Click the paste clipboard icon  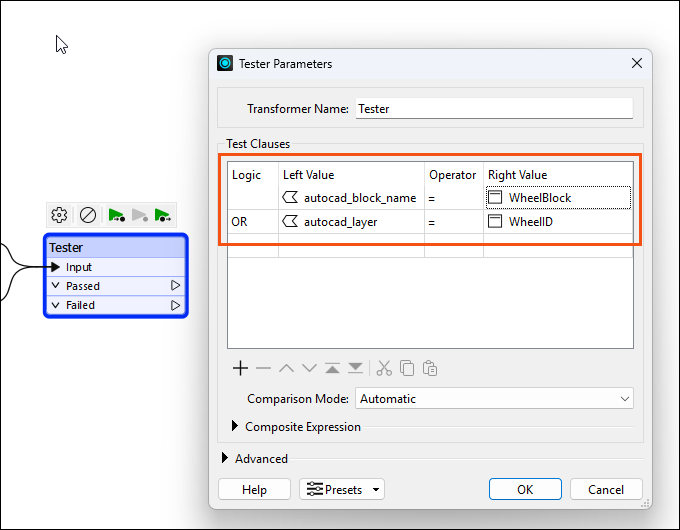point(430,368)
